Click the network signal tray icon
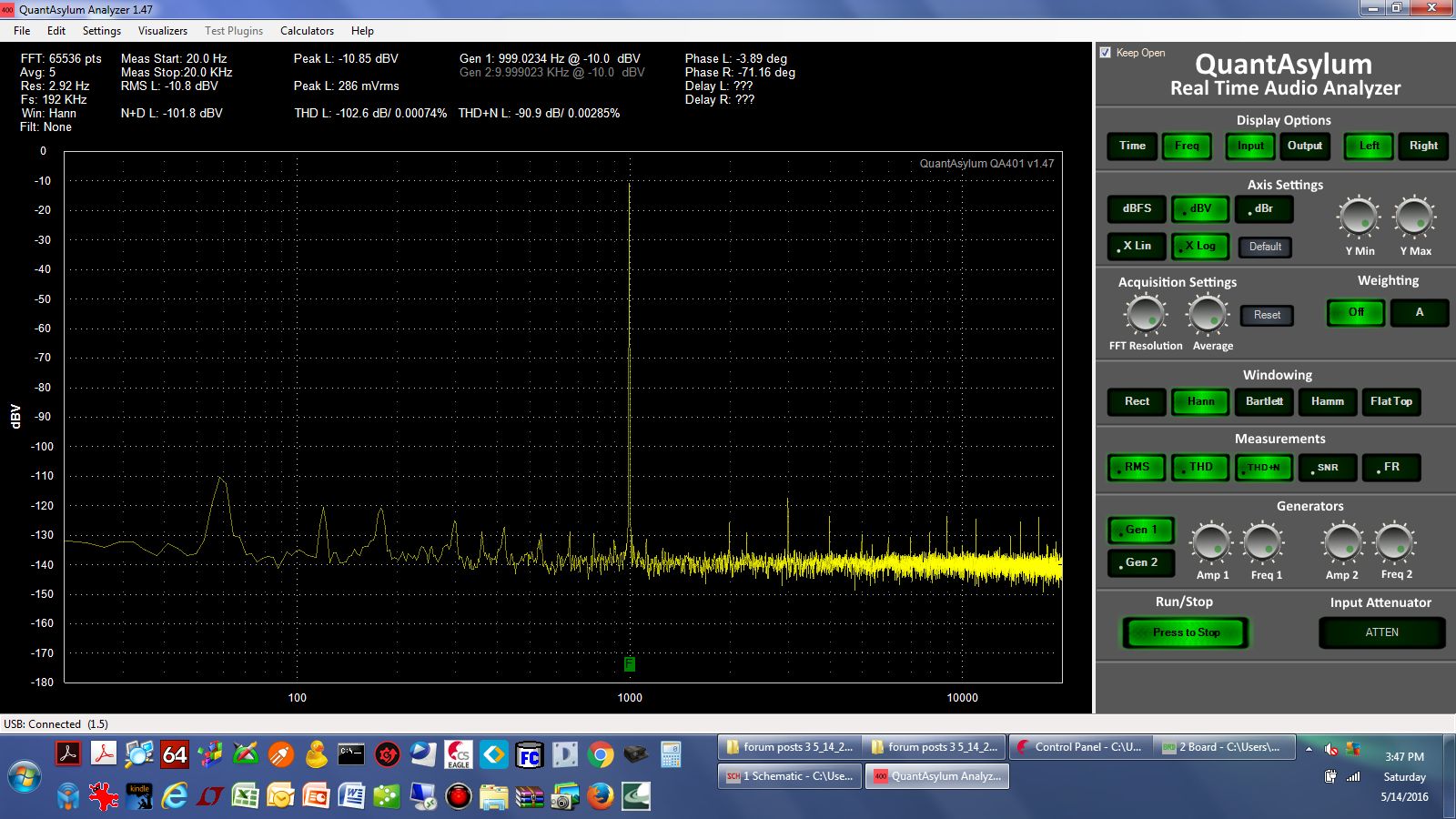Screen dimensions: 1456x819 (x=1353, y=776)
